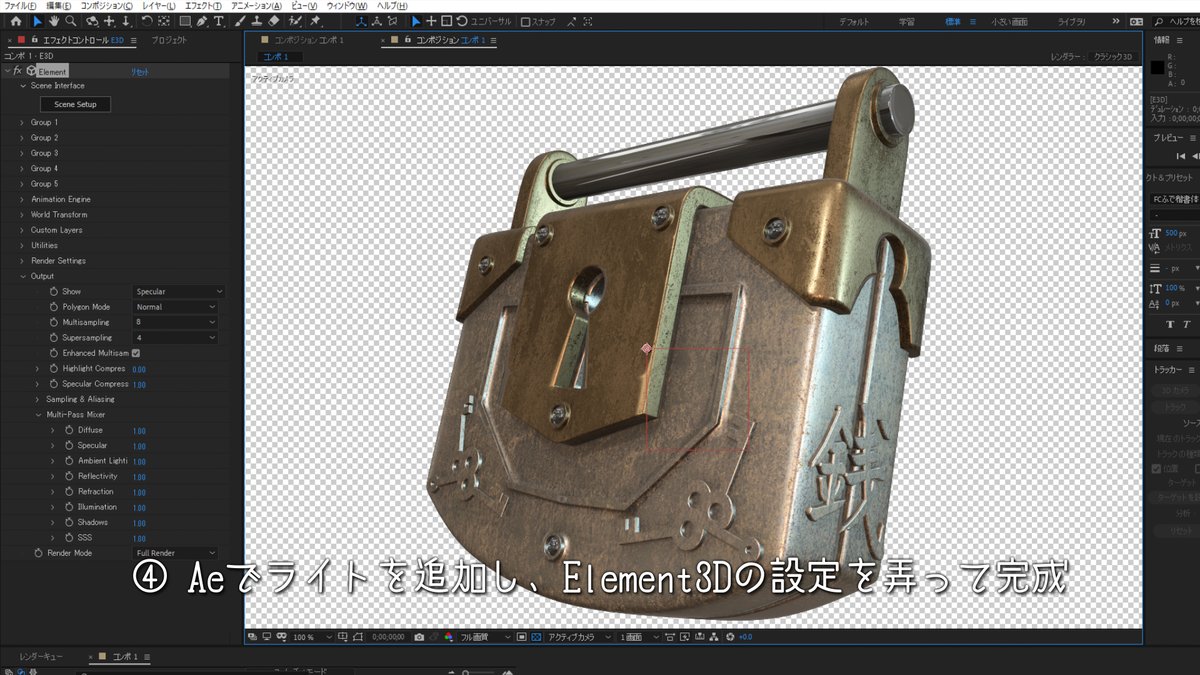Click the reset exposure icon
The height and width of the screenshot is (675, 1200).
click(x=729, y=637)
